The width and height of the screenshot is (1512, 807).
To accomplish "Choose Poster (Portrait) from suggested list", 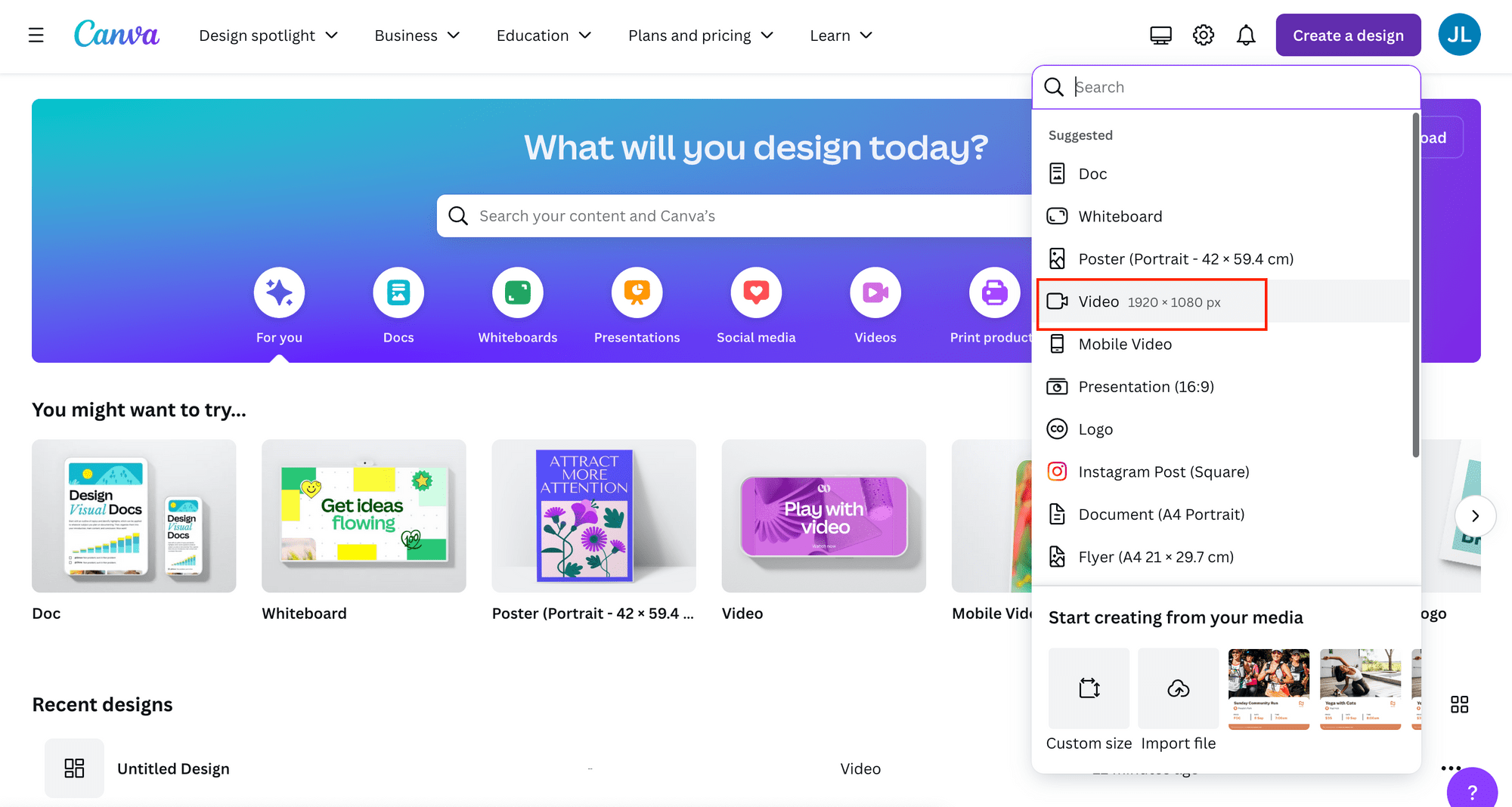I will coord(1222,259).
